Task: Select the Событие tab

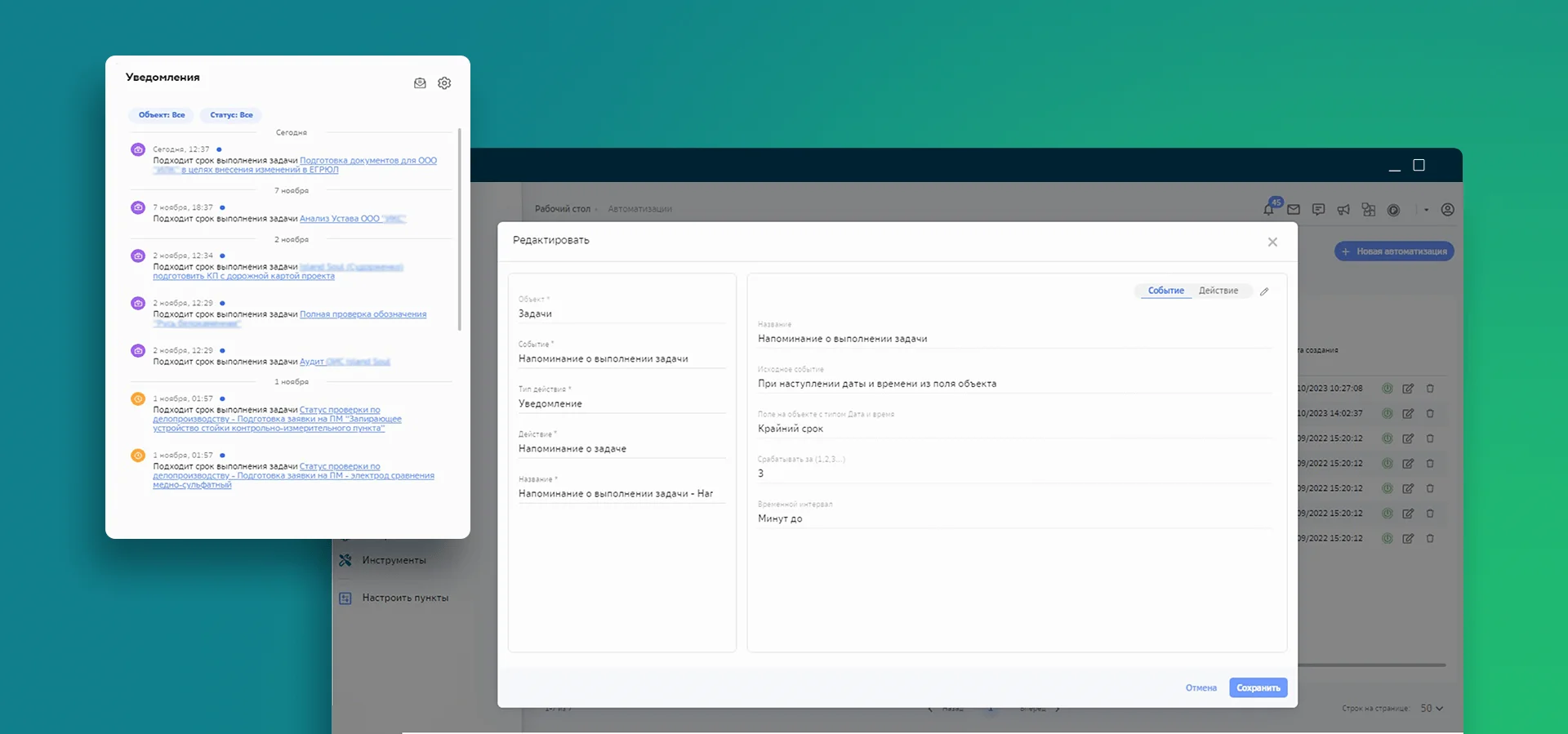Action: coord(1165,291)
